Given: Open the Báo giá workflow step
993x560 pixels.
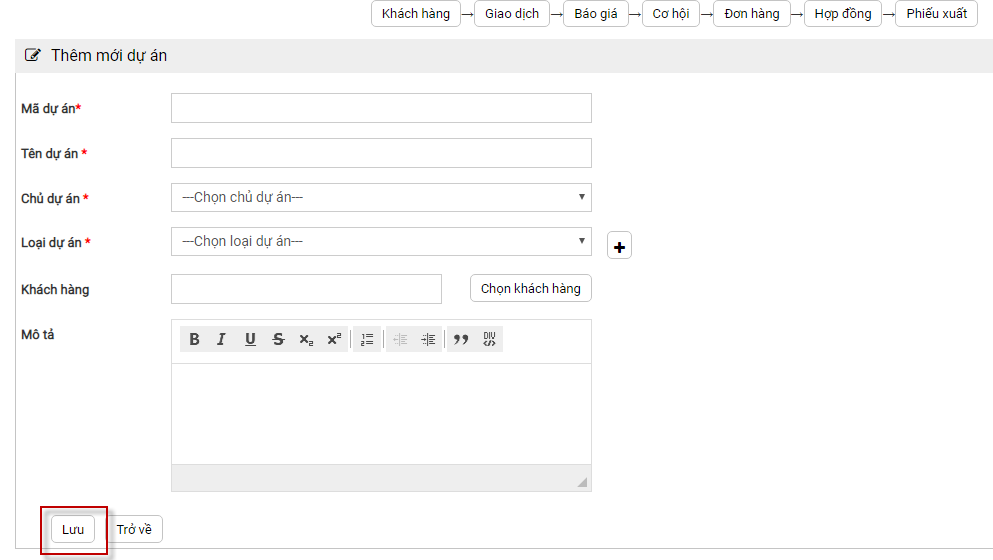Looking at the screenshot, I should [x=596, y=14].
